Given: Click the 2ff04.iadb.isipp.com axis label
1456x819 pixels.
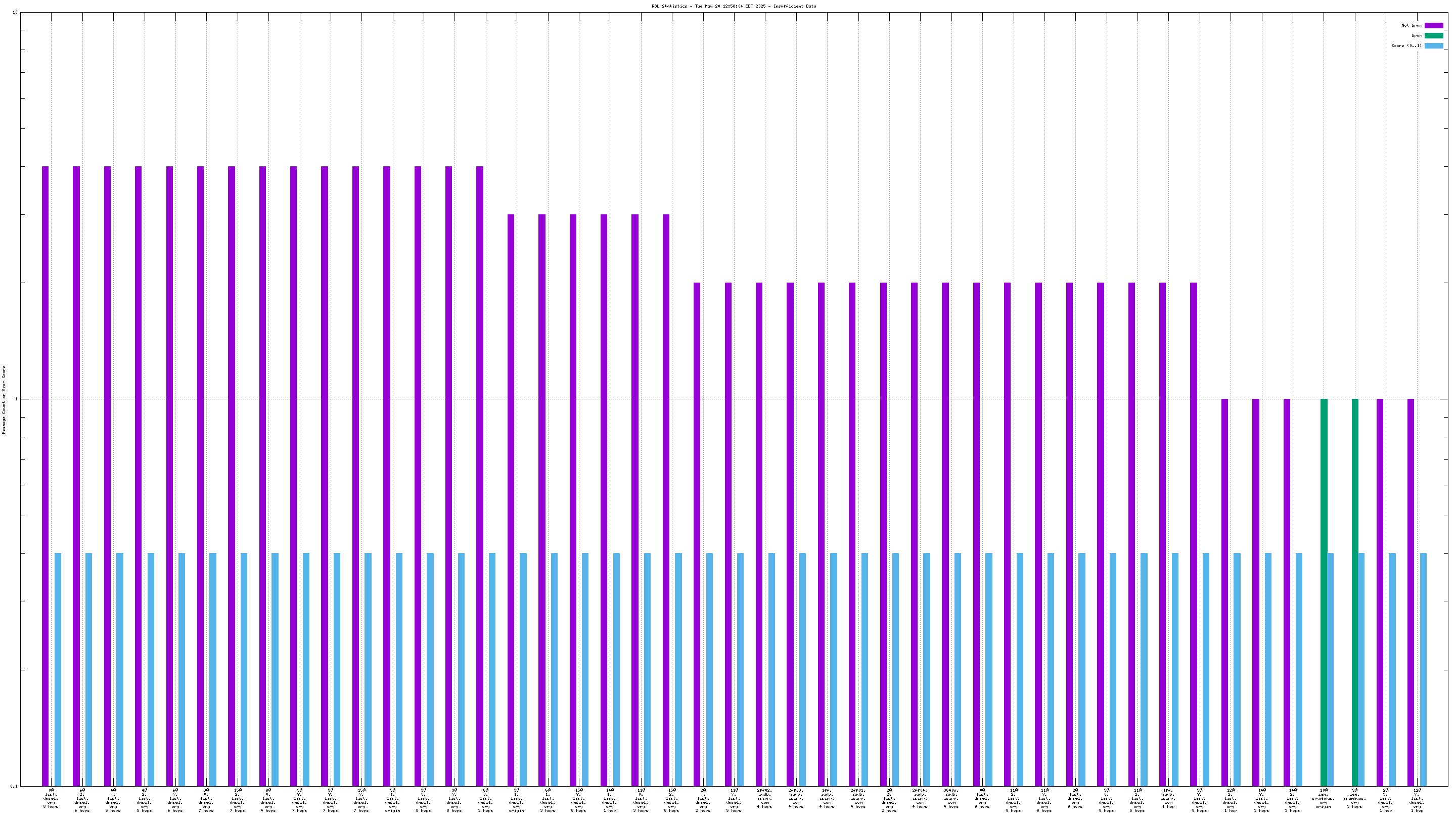Looking at the screenshot, I should (x=920, y=800).
